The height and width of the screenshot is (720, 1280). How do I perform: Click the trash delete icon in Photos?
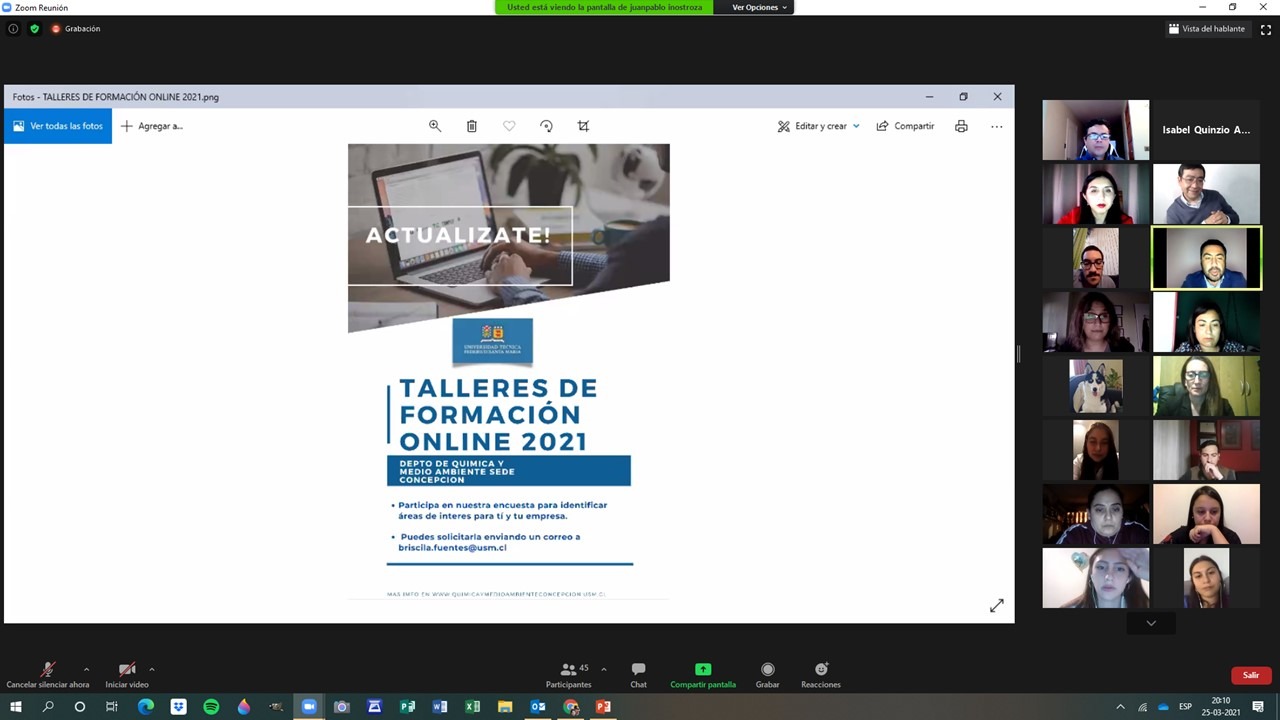point(472,126)
